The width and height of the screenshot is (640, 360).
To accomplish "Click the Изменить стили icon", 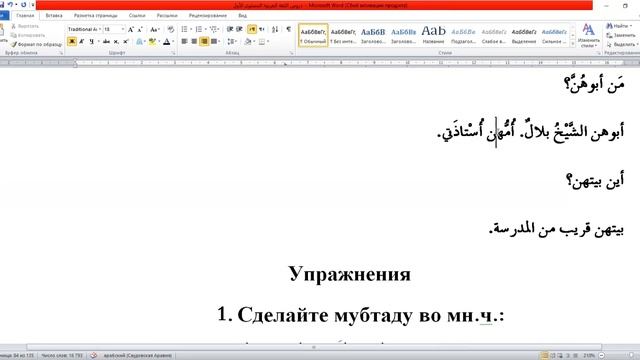I will point(588,35).
